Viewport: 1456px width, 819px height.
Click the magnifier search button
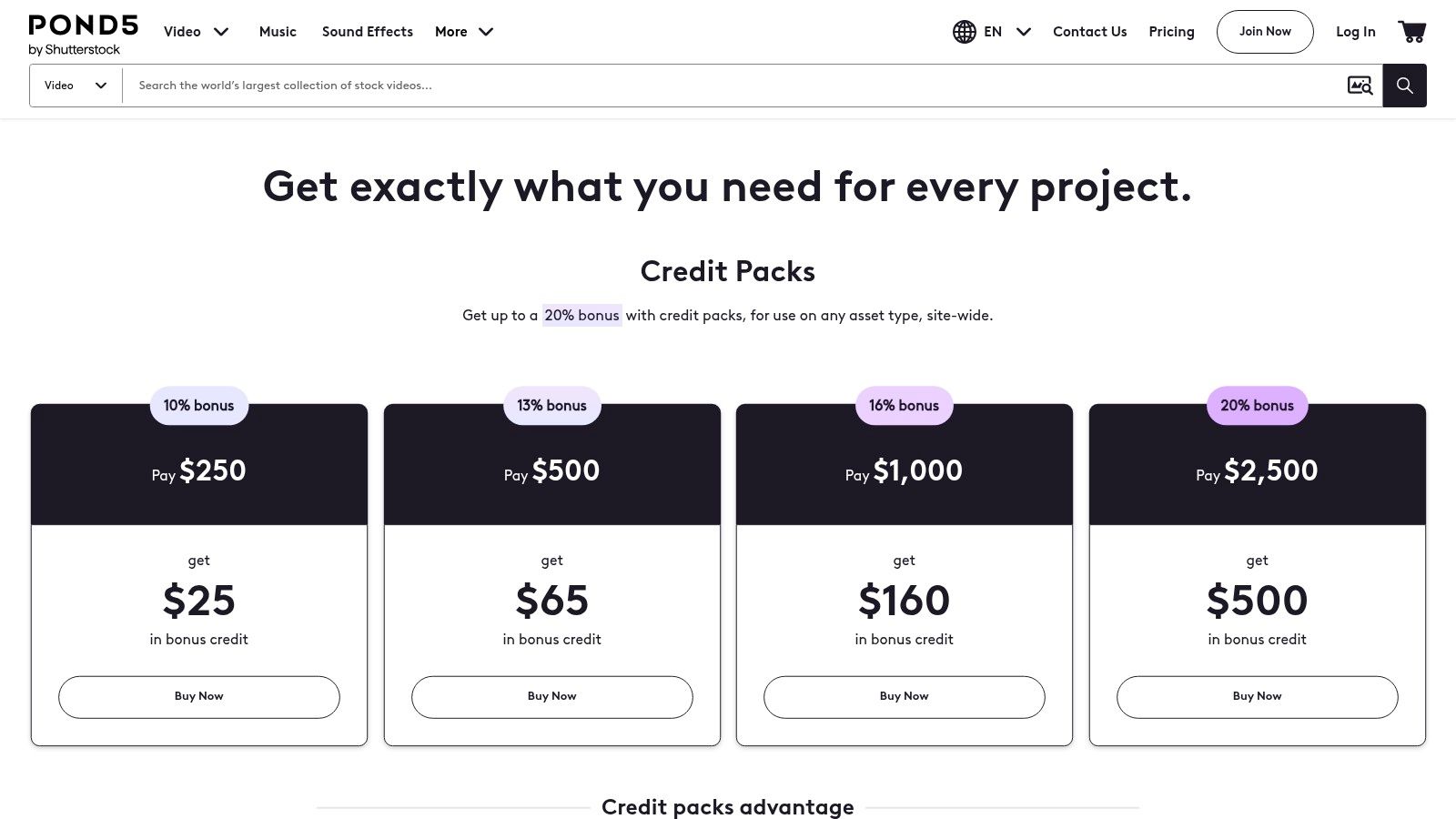pyautogui.click(x=1404, y=86)
